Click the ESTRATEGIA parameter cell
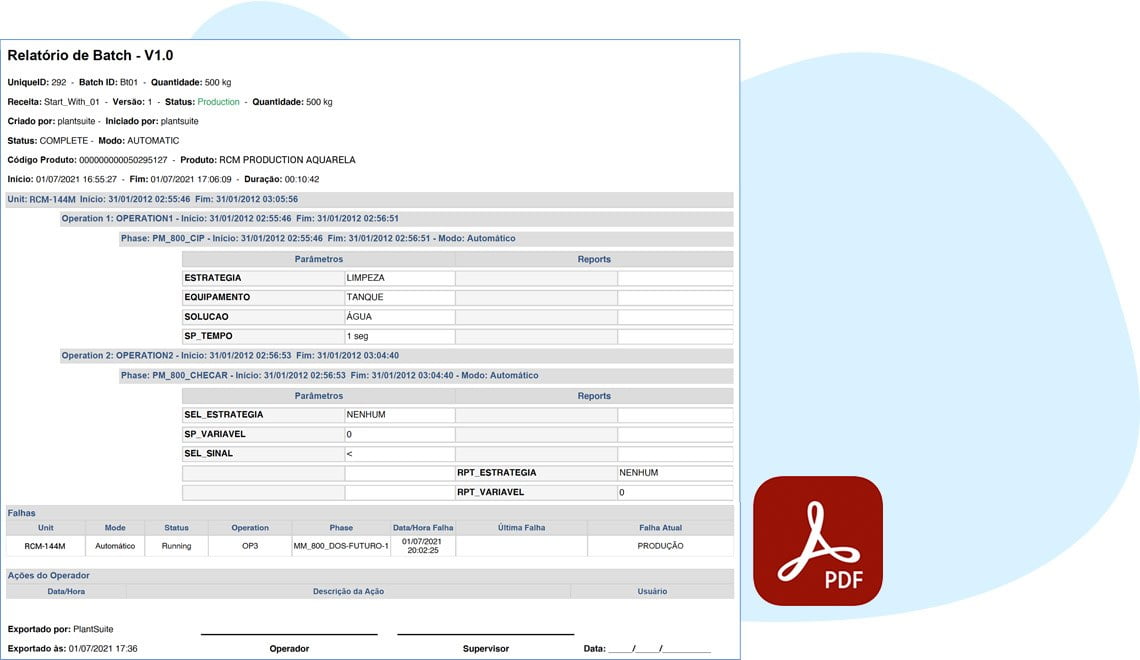Viewport: 1140px width, 660px height. click(263, 278)
